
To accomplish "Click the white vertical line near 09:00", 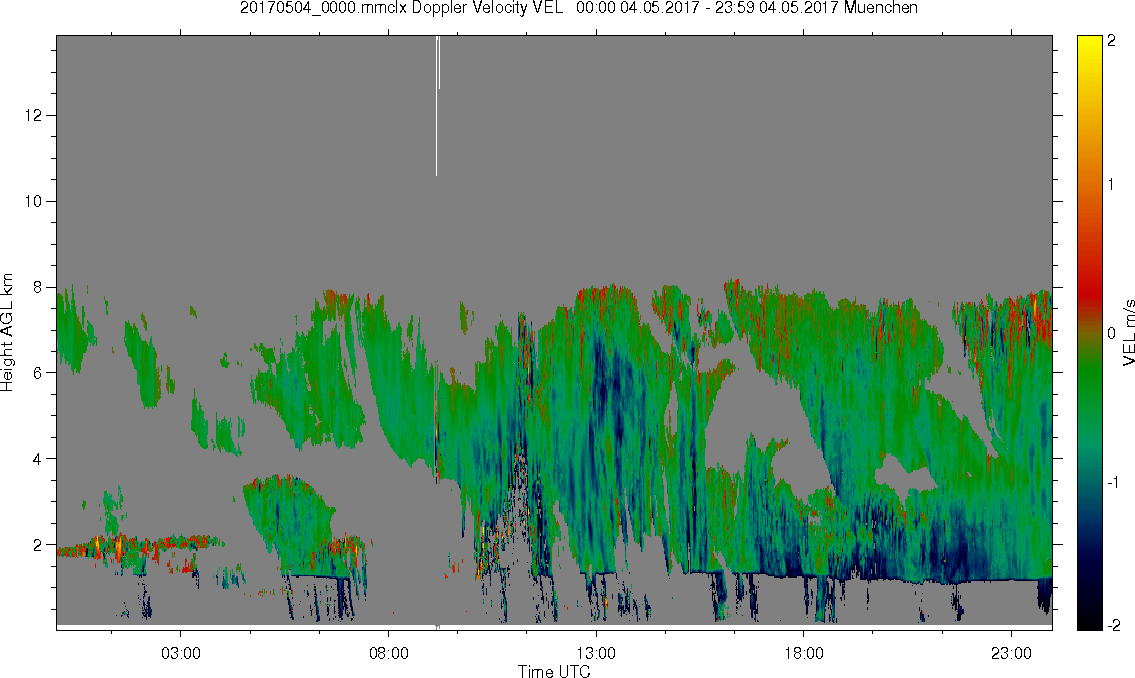I will click(x=436, y=105).
